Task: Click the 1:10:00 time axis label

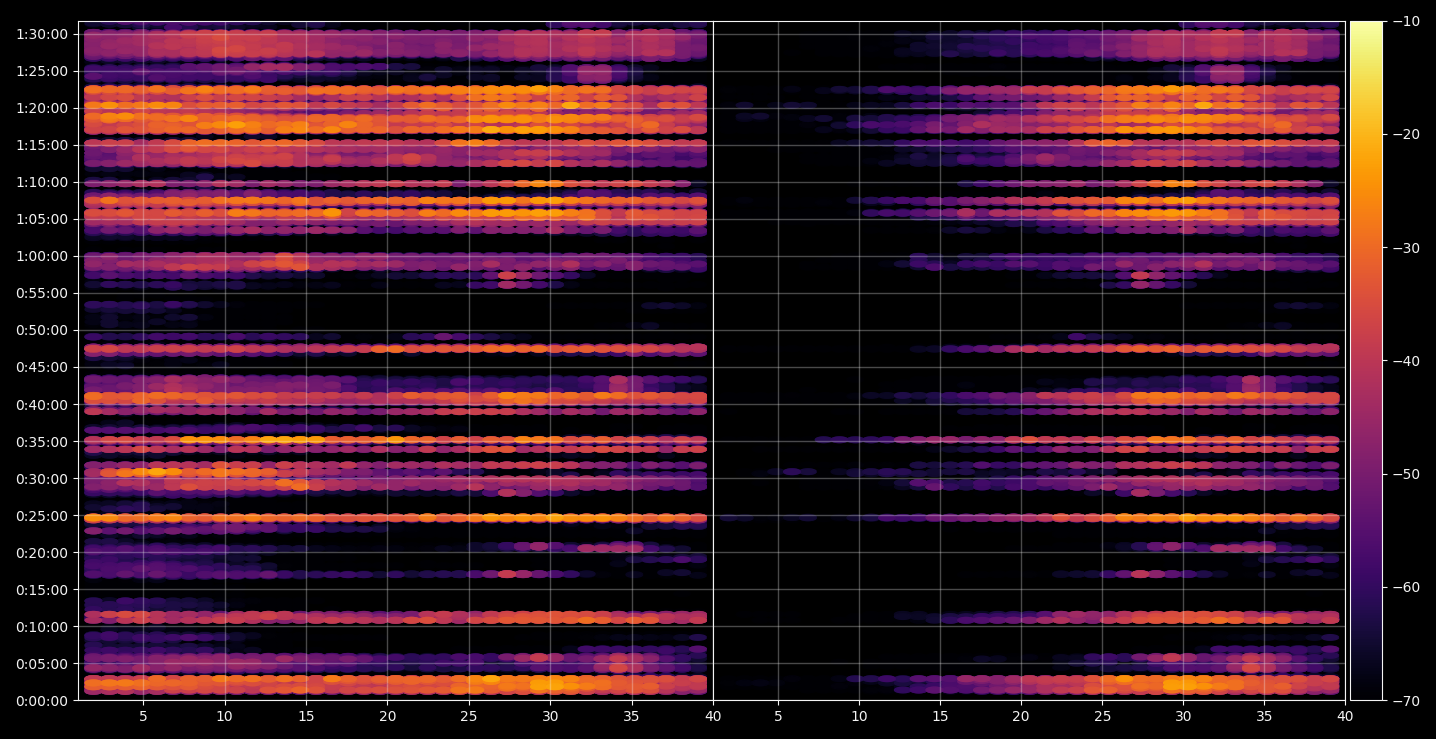Action: click(x=42, y=182)
